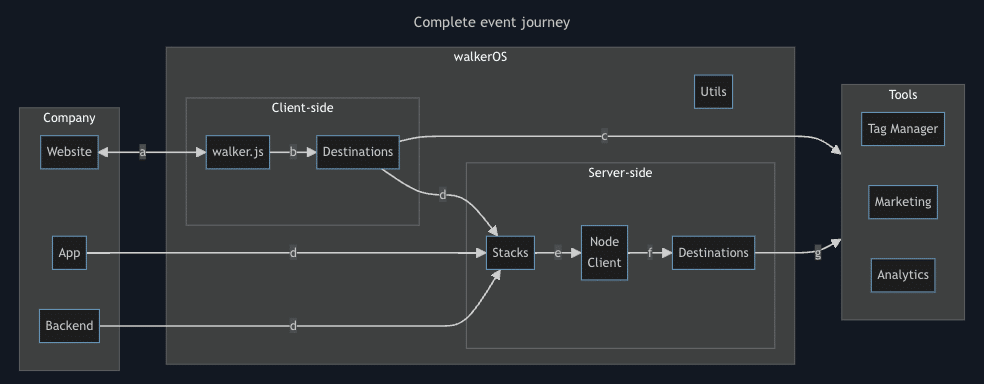Image resolution: width=984 pixels, height=384 pixels.
Task: Click the Analytics node
Action: [x=902, y=275]
